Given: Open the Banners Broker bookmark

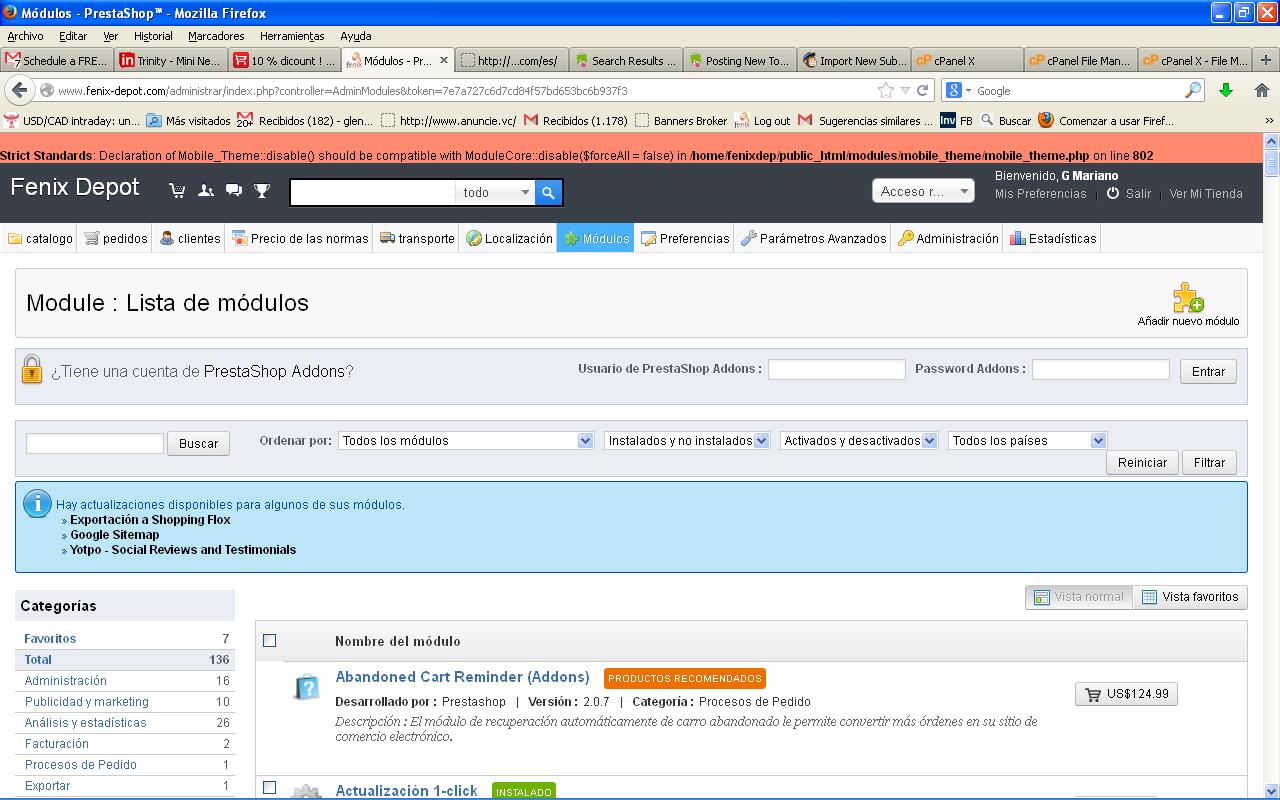Looking at the screenshot, I should (x=680, y=121).
